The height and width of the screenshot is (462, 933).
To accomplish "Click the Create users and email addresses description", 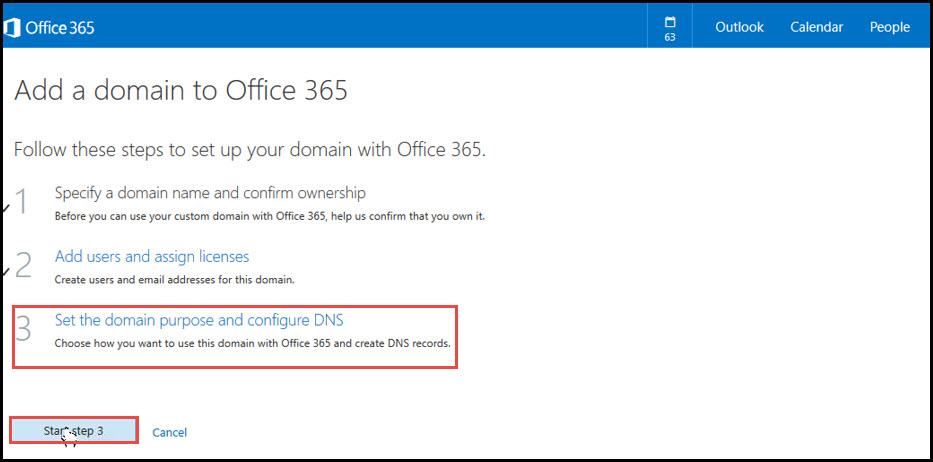I will 174,279.
